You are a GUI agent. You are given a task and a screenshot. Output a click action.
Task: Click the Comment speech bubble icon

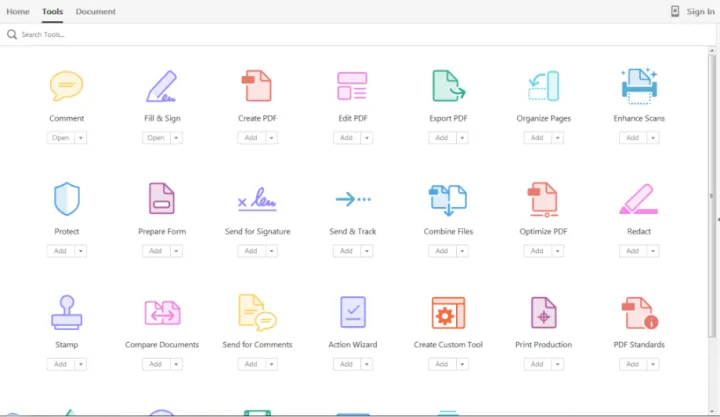[66, 86]
